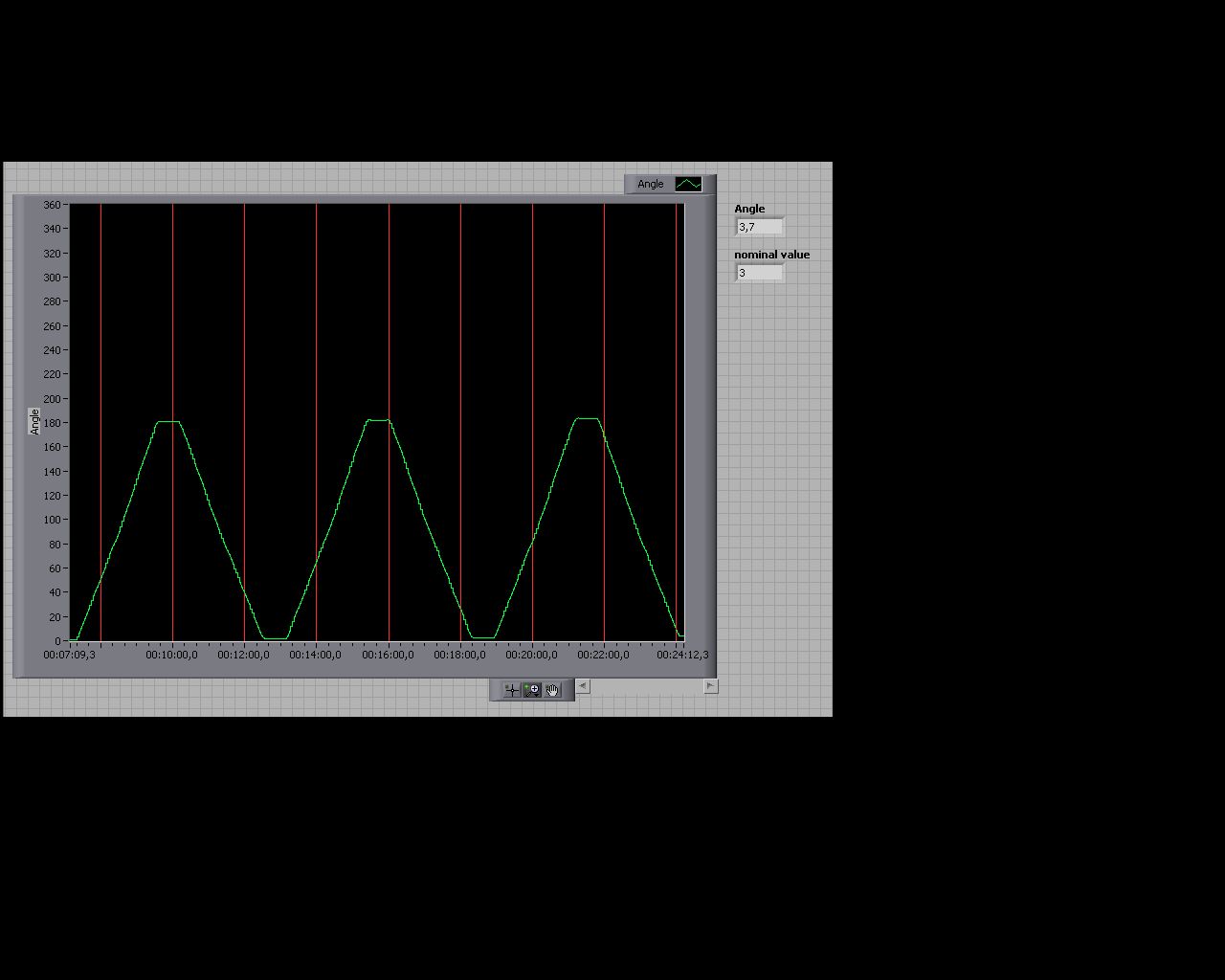Click the 360 maximum value on Y axis
Screen dimensions: 1225x980
point(52,205)
